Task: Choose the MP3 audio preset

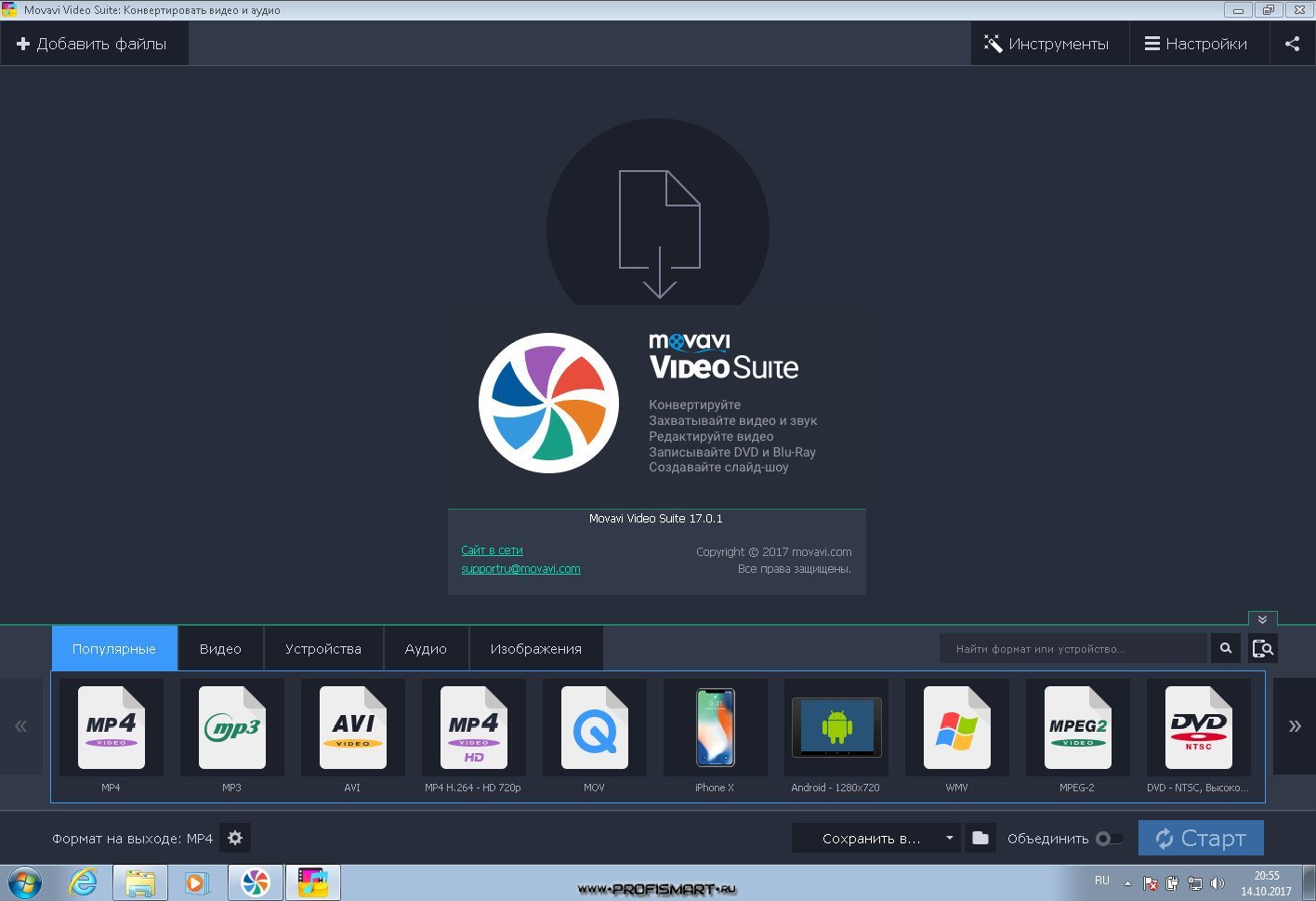Action: (x=232, y=728)
